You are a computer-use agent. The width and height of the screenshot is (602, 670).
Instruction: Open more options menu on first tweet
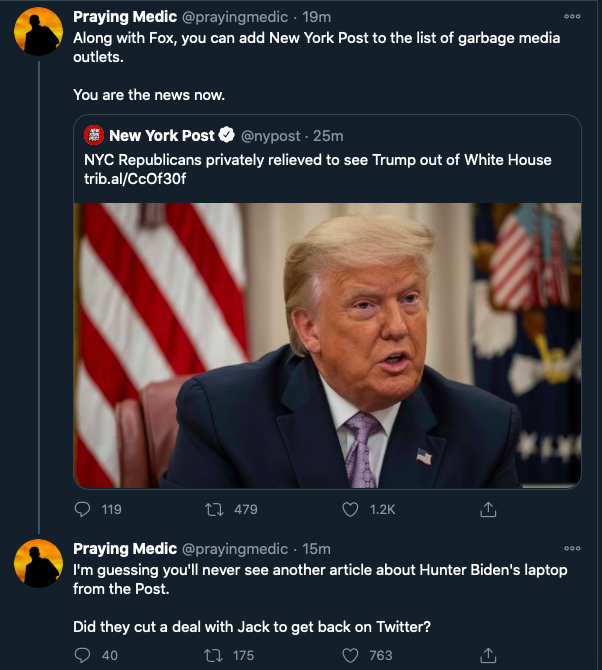pyautogui.click(x=572, y=17)
